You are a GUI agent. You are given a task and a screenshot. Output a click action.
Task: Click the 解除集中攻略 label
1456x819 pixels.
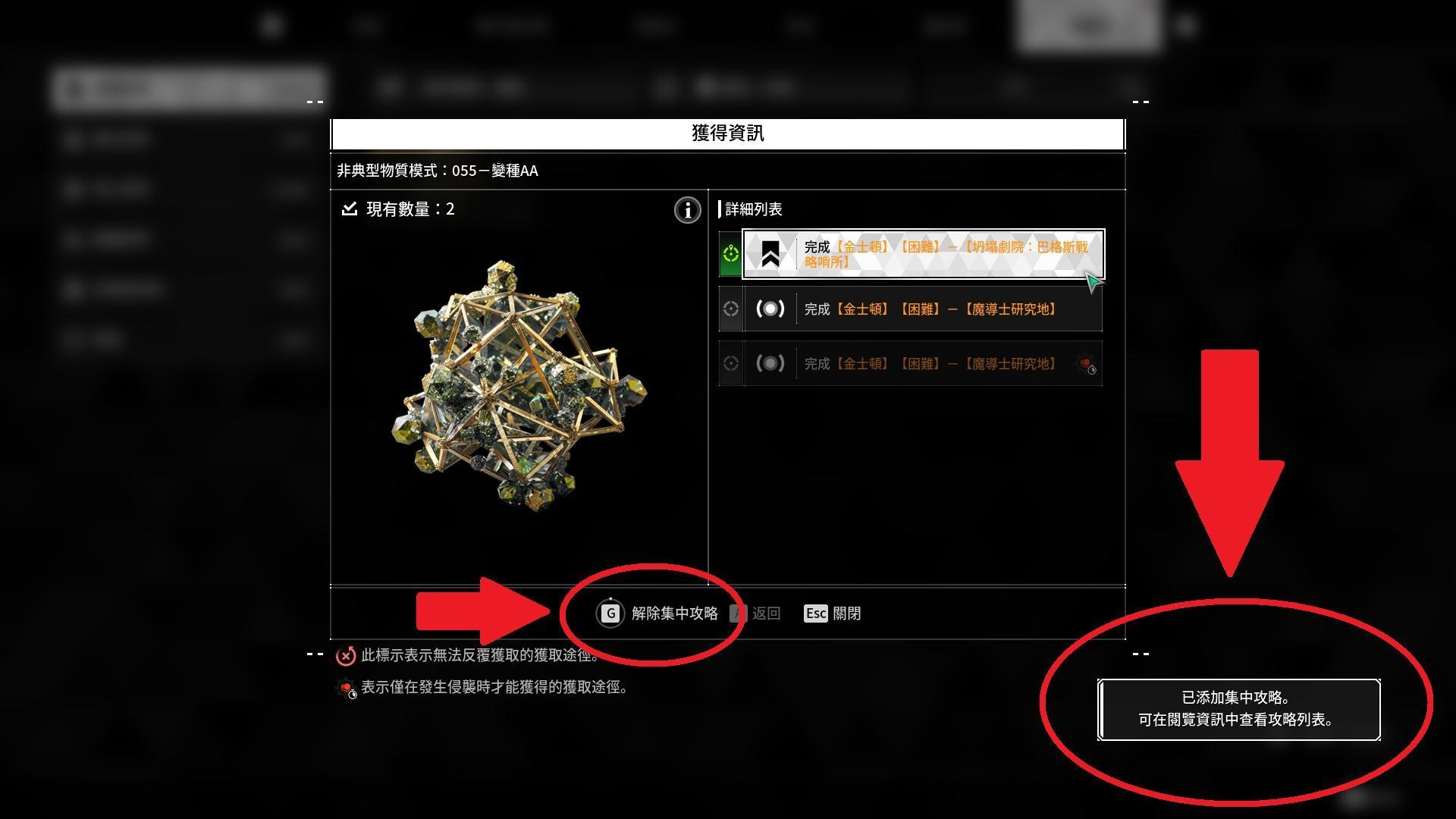(674, 613)
